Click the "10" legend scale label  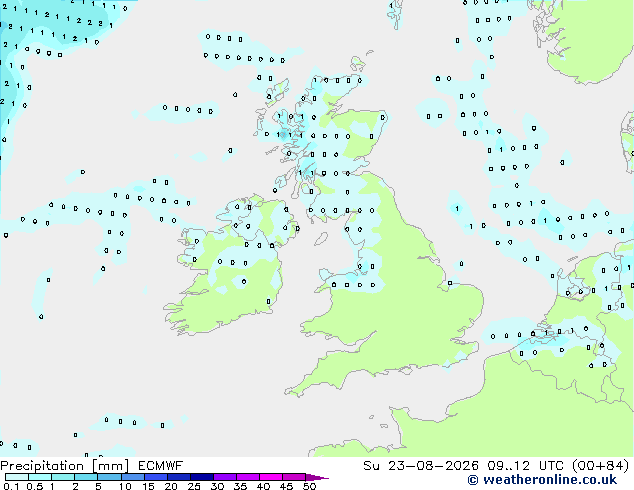[125, 486]
